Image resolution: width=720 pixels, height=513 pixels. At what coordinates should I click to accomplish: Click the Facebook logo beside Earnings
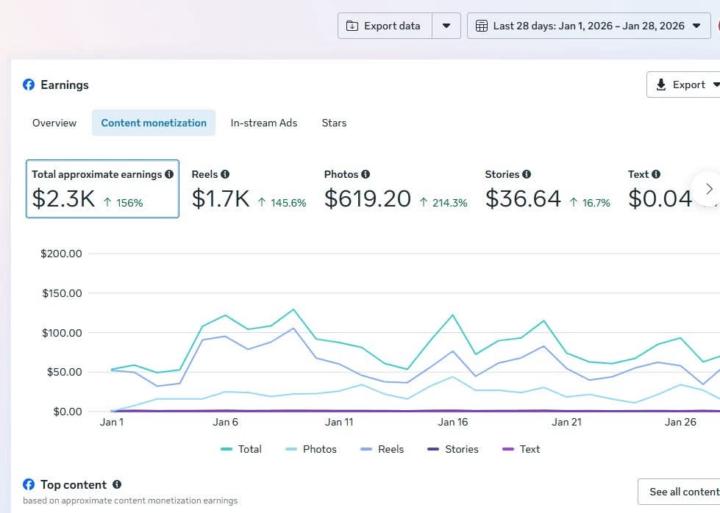29,85
